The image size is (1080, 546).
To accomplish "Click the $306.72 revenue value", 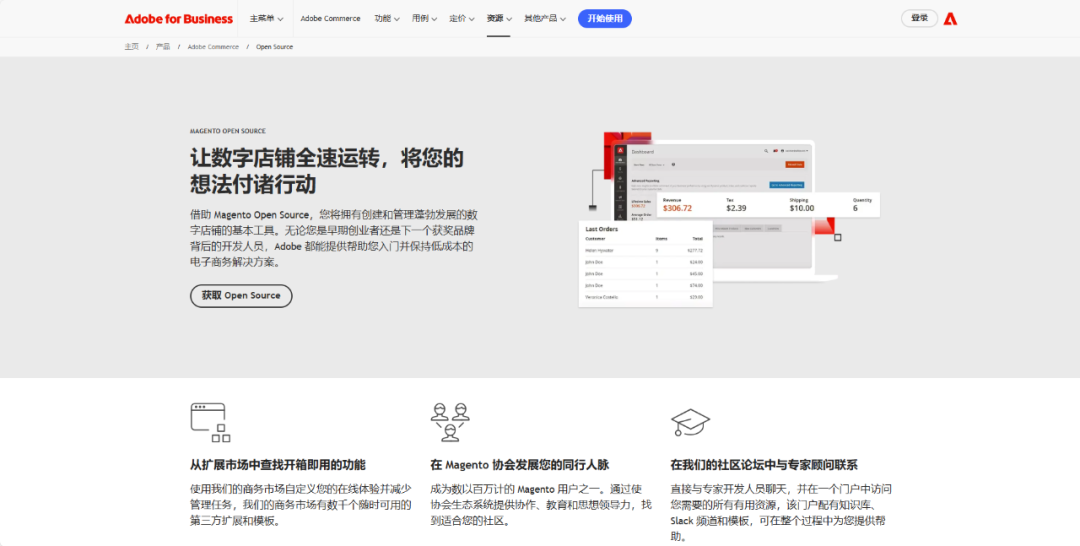I will 677,208.
